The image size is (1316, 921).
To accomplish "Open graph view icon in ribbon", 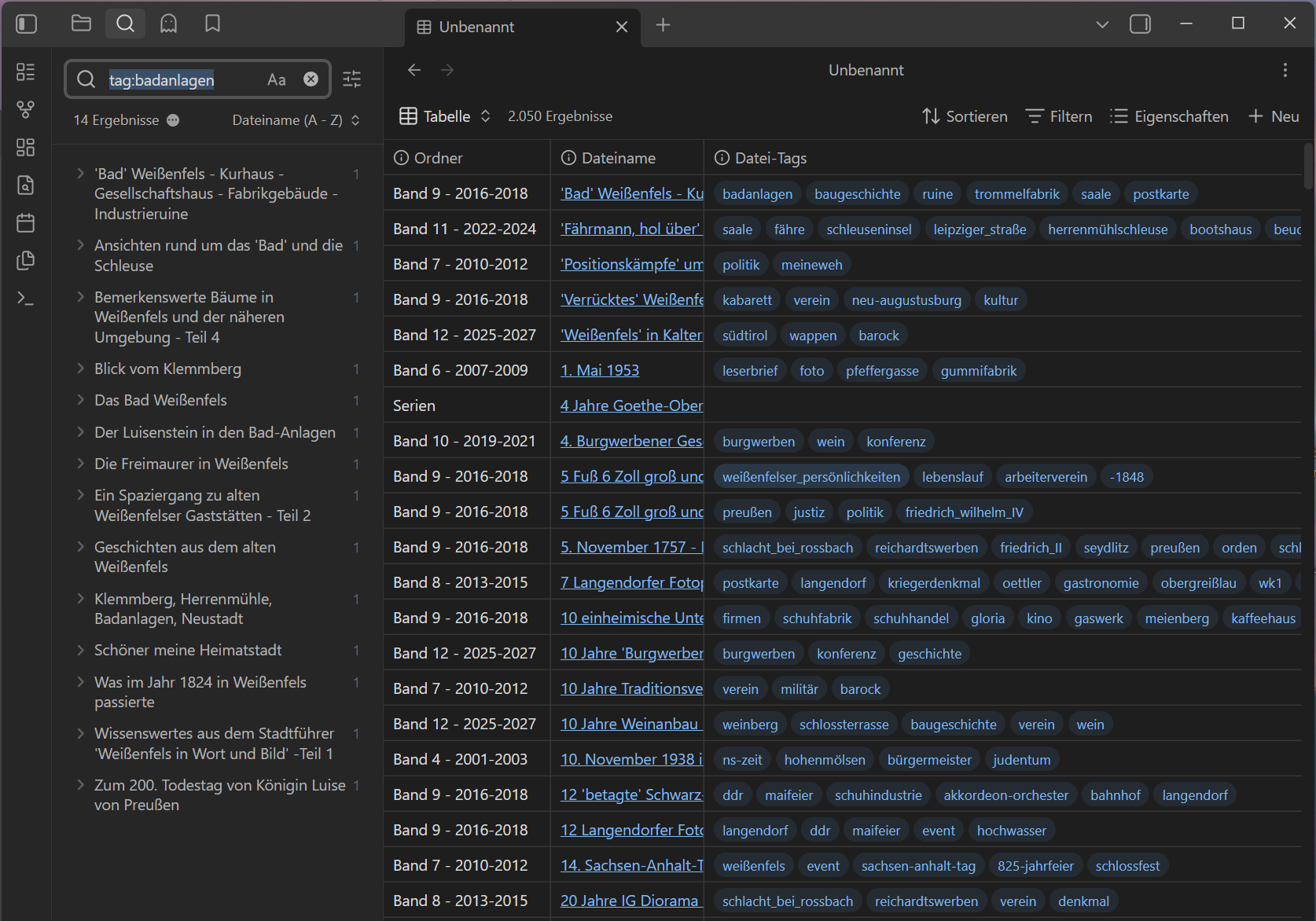I will click(26, 109).
